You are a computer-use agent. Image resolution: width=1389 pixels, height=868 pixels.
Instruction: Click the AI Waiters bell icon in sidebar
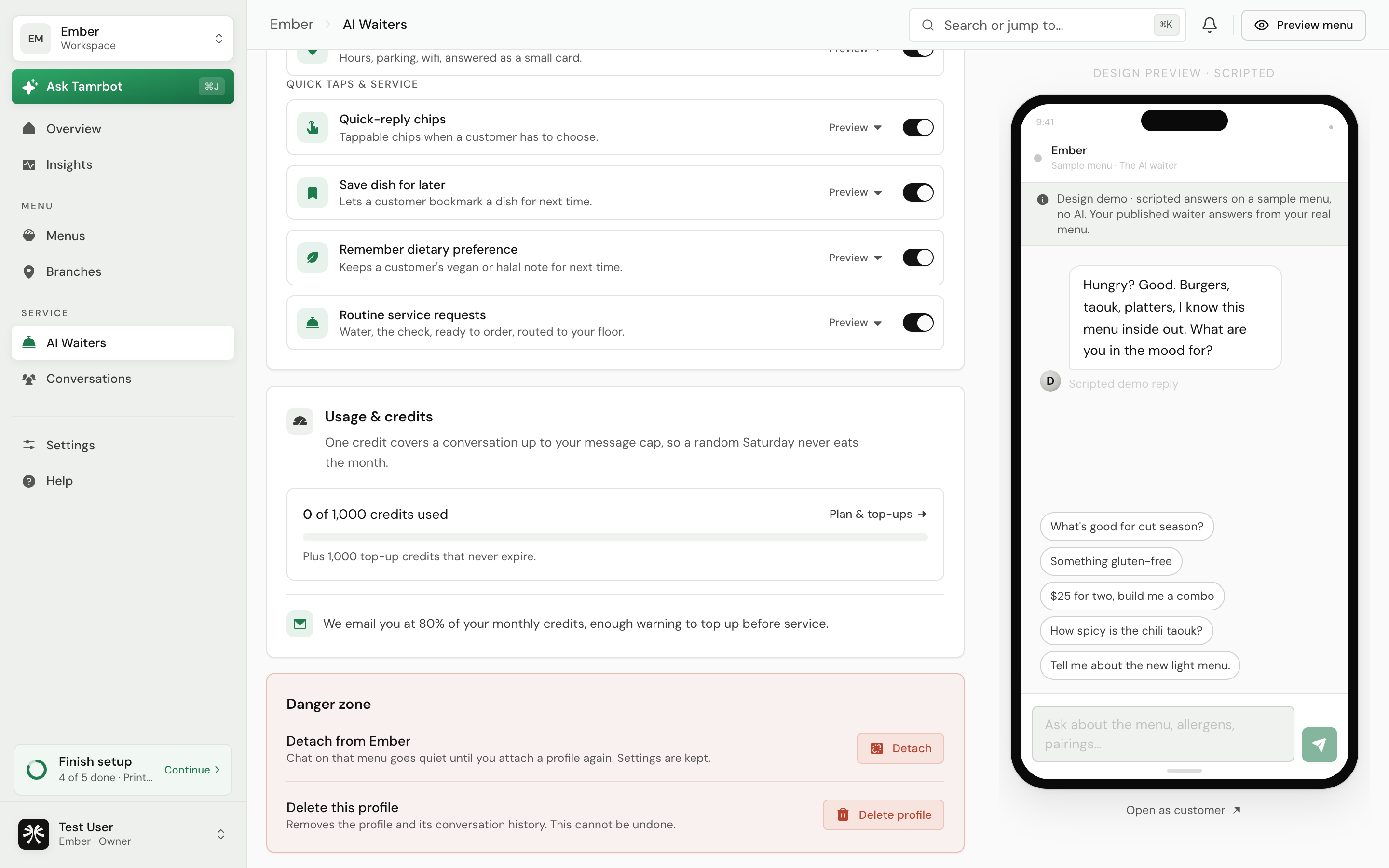tap(29, 343)
